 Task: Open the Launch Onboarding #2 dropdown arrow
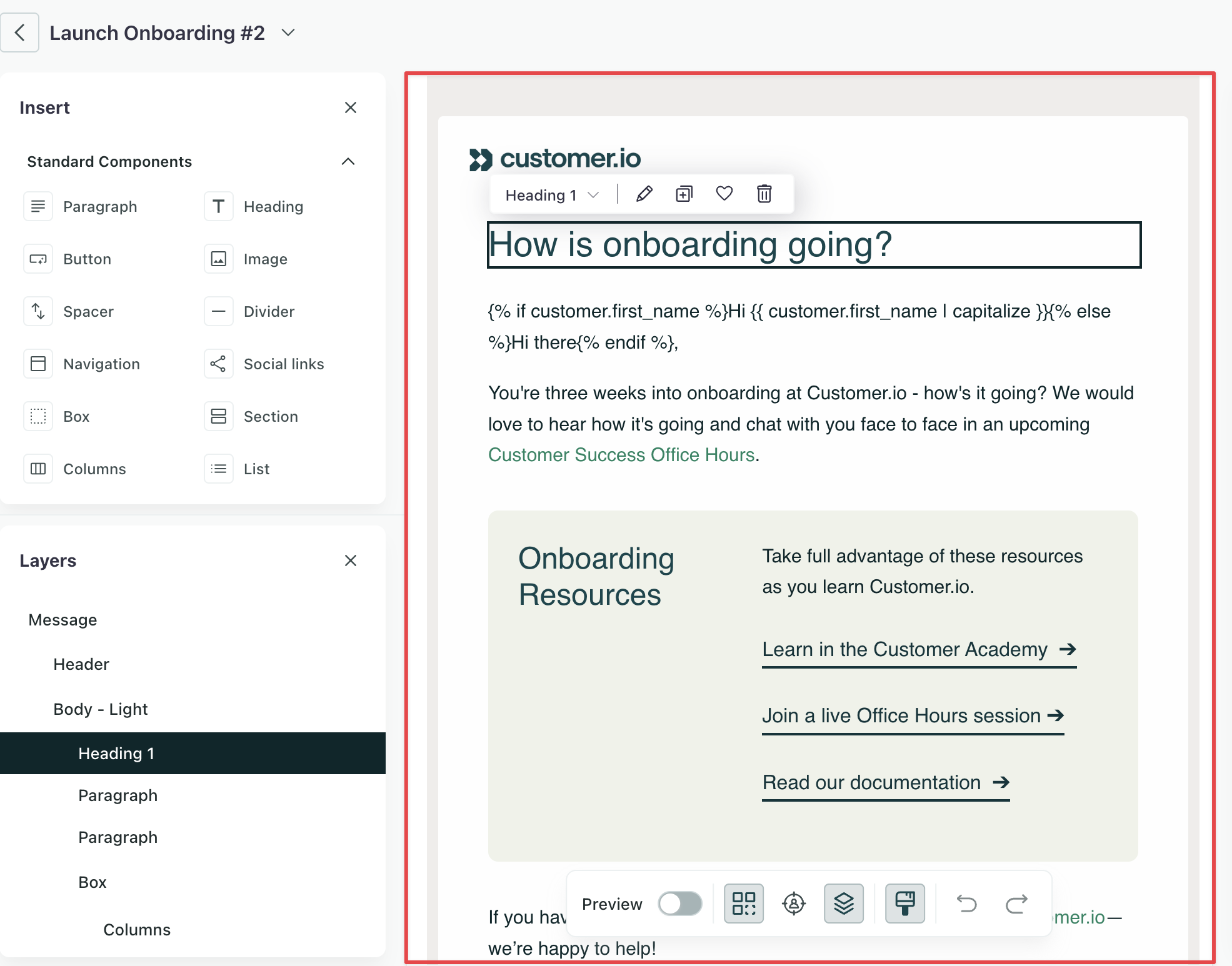[288, 32]
